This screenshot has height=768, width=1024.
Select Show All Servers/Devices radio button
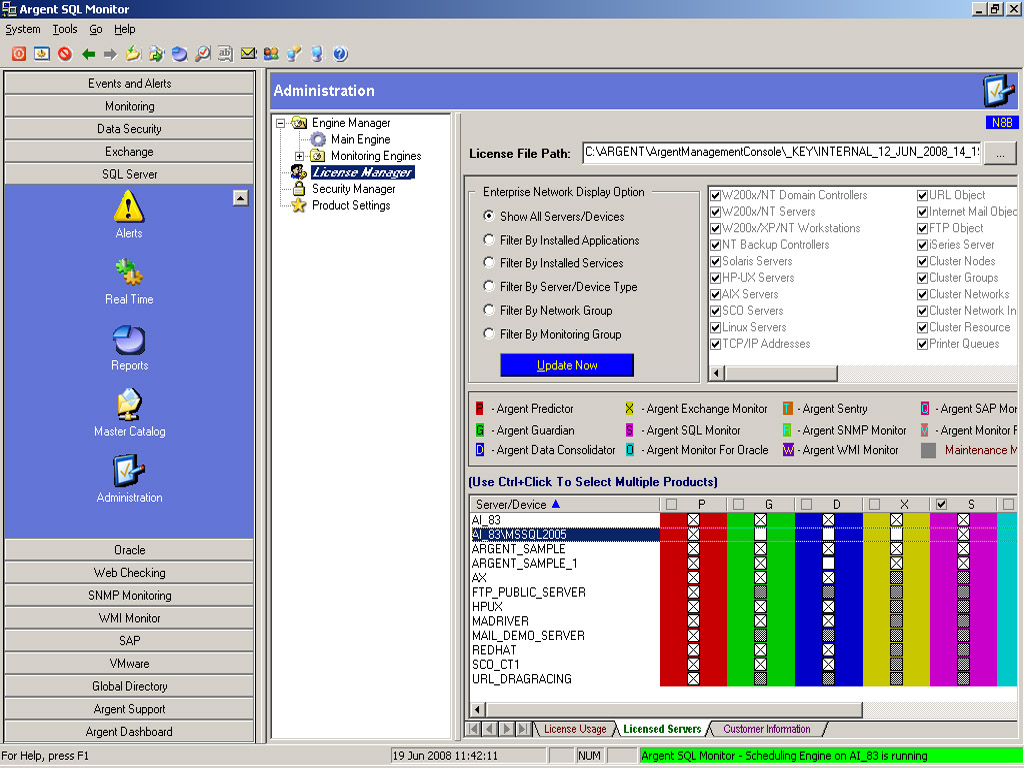[x=488, y=216]
